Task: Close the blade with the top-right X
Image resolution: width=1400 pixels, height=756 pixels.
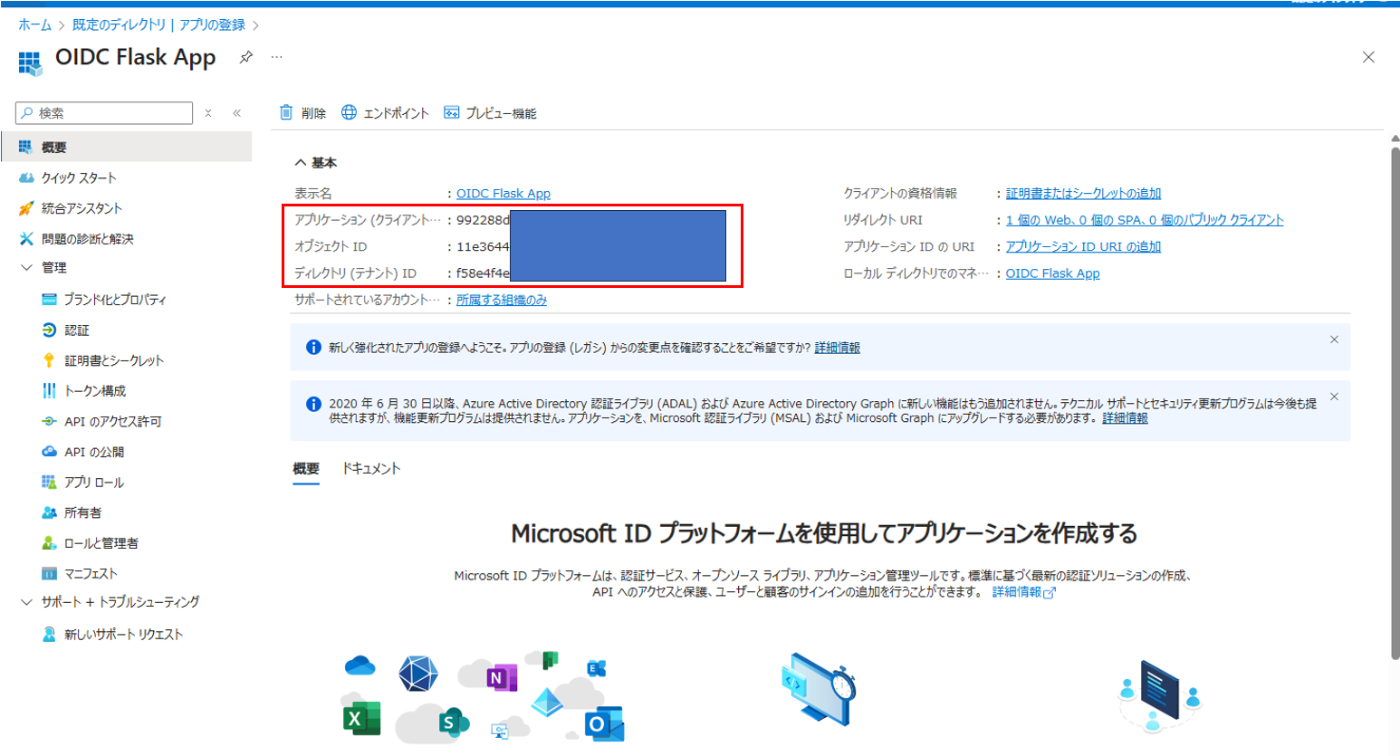Action: point(1368,57)
